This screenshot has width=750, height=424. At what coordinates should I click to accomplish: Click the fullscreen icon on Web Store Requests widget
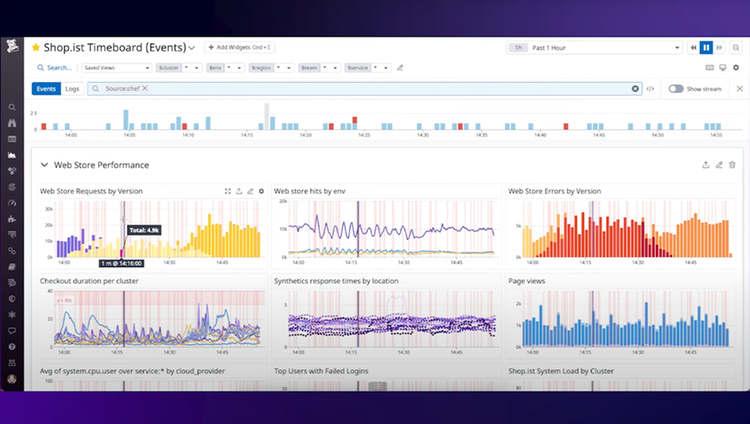[228, 191]
